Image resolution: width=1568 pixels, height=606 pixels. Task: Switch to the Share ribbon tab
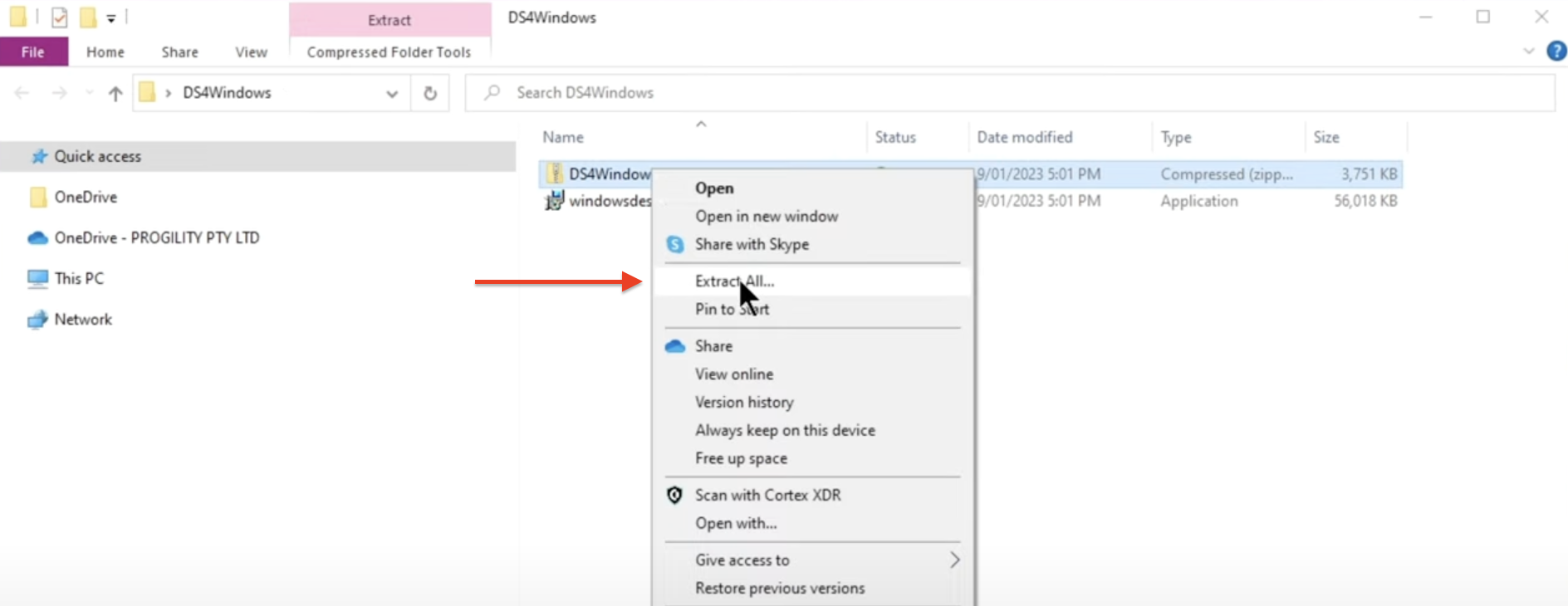click(180, 51)
